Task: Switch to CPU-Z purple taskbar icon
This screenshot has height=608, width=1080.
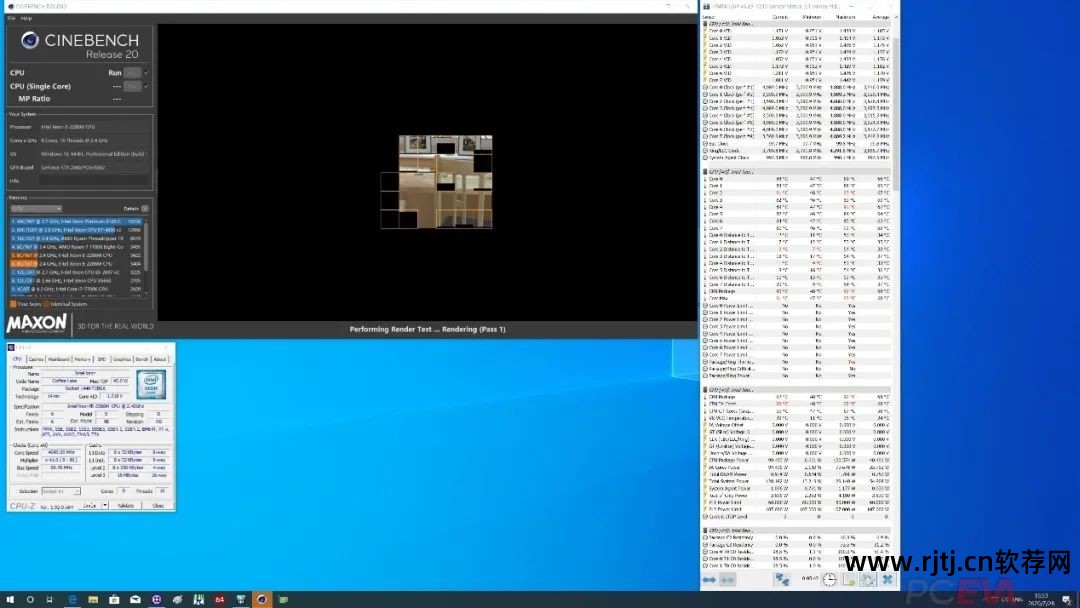Action: pos(156,600)
